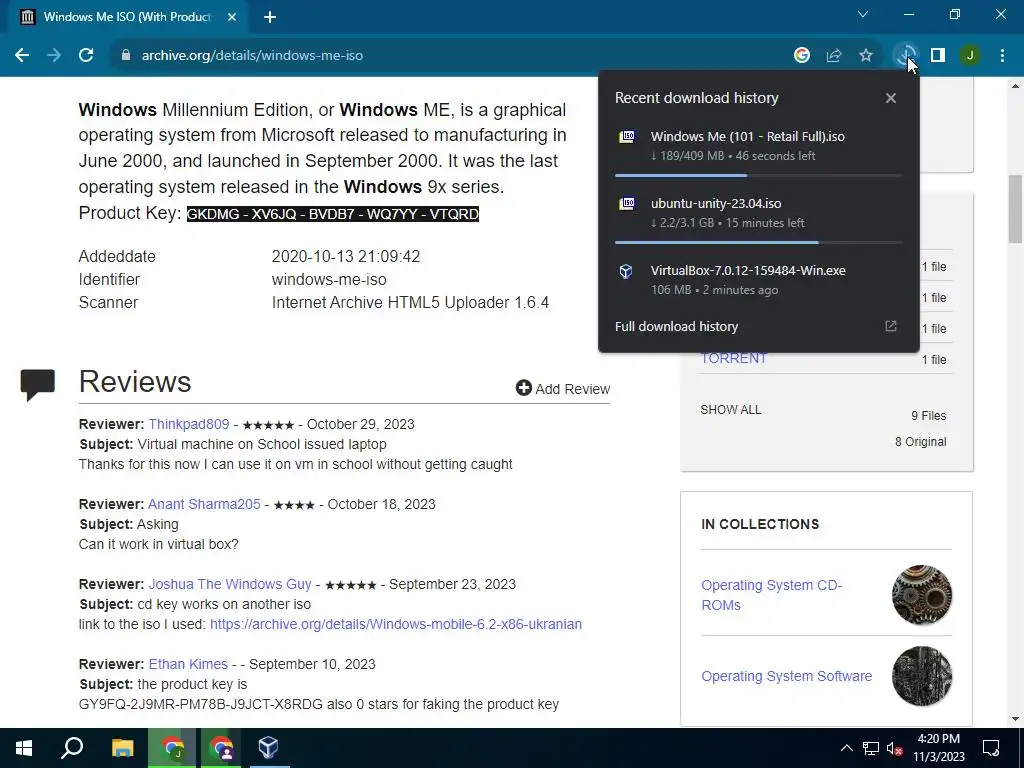This screenshot has width=1024, height=768.
Task: Click the Reviews speech bubble icon
Action: coord(38,385)
